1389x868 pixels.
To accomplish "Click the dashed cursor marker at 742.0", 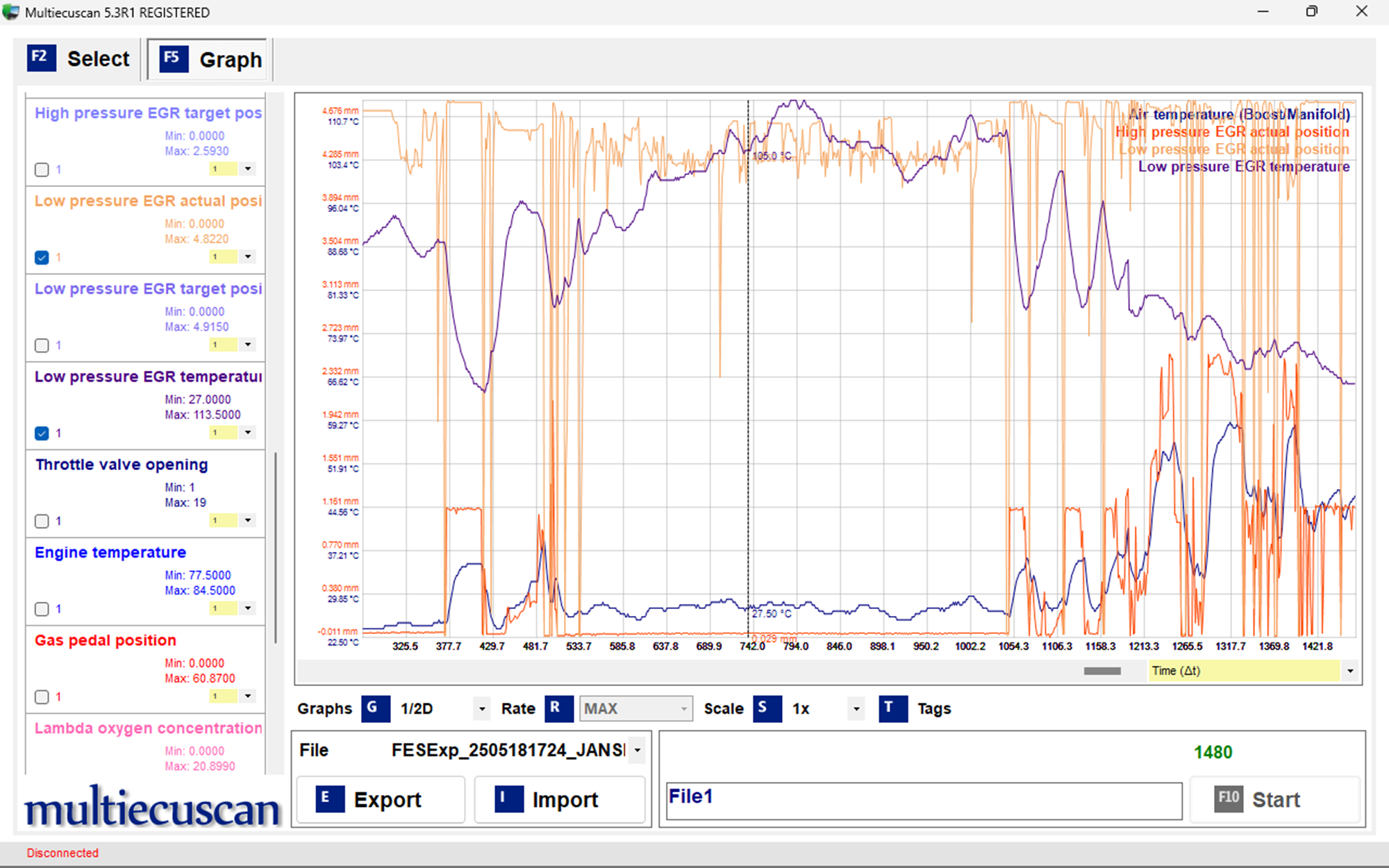I will (748, 368).
